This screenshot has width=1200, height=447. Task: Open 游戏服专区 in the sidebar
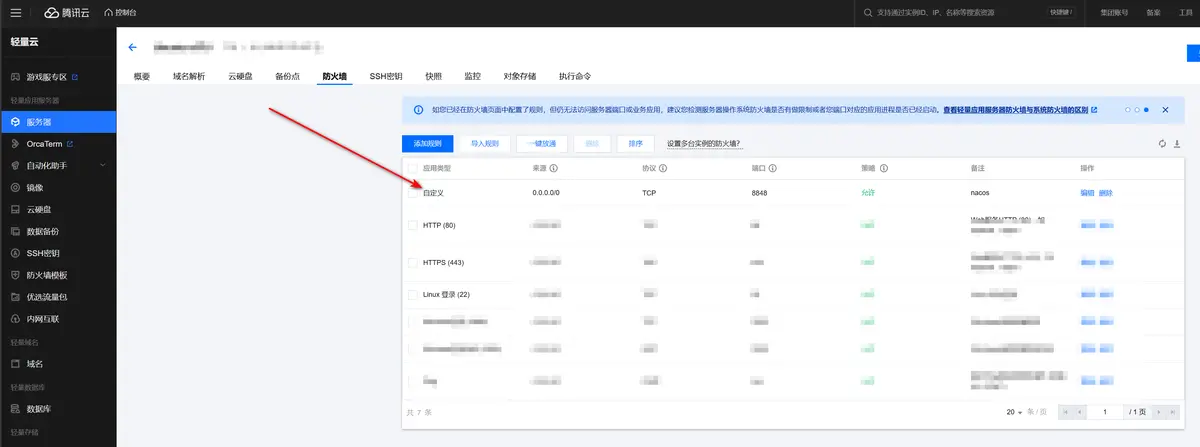(x=58, y=77)
